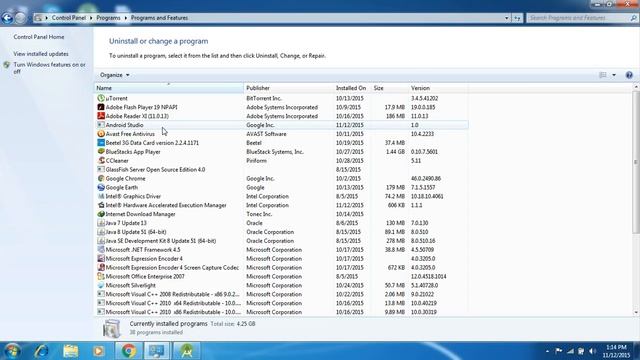Select the Android Studio row icon
Screen dimensions: 640x360
(101, 125)
